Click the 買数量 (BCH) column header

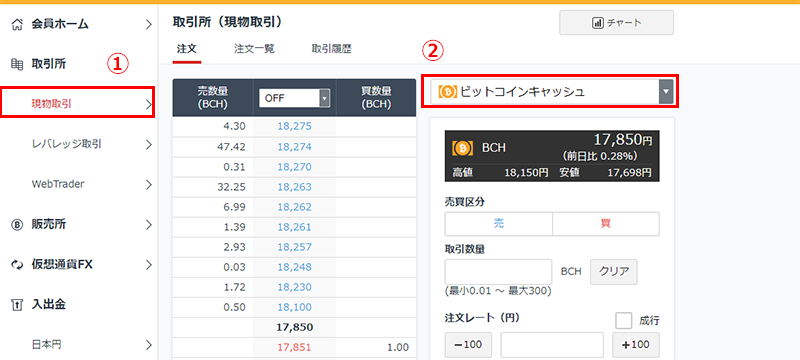376,98
